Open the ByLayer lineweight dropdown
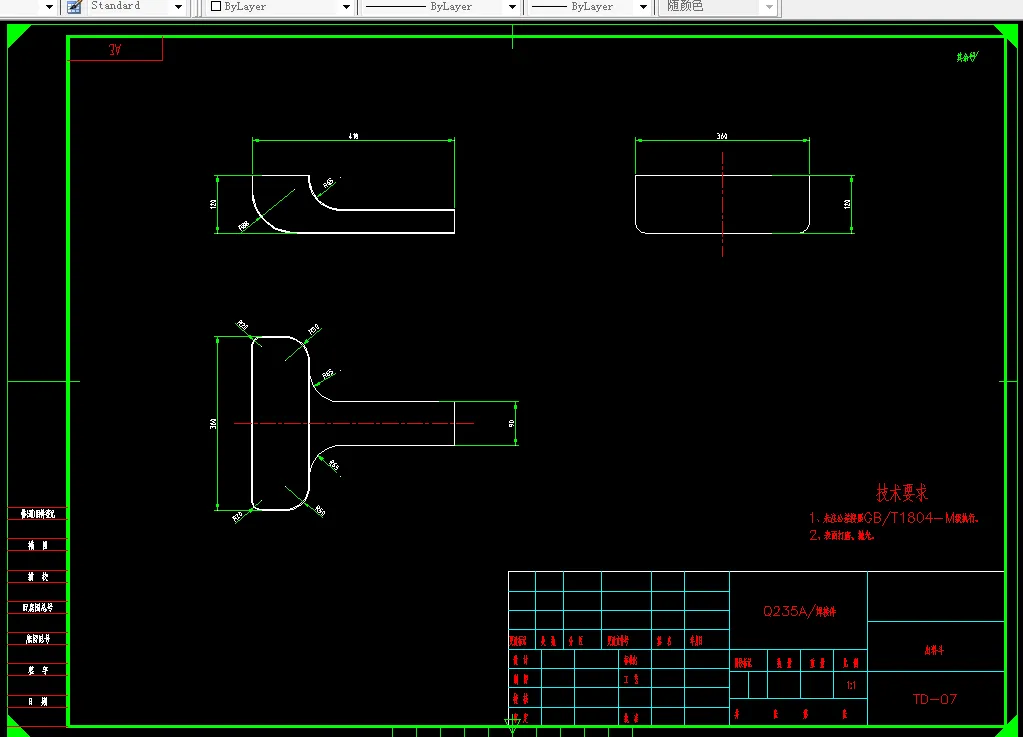The height and width of the screenshot is (737, 1023). pyautogui.click(x=643, y=7)
